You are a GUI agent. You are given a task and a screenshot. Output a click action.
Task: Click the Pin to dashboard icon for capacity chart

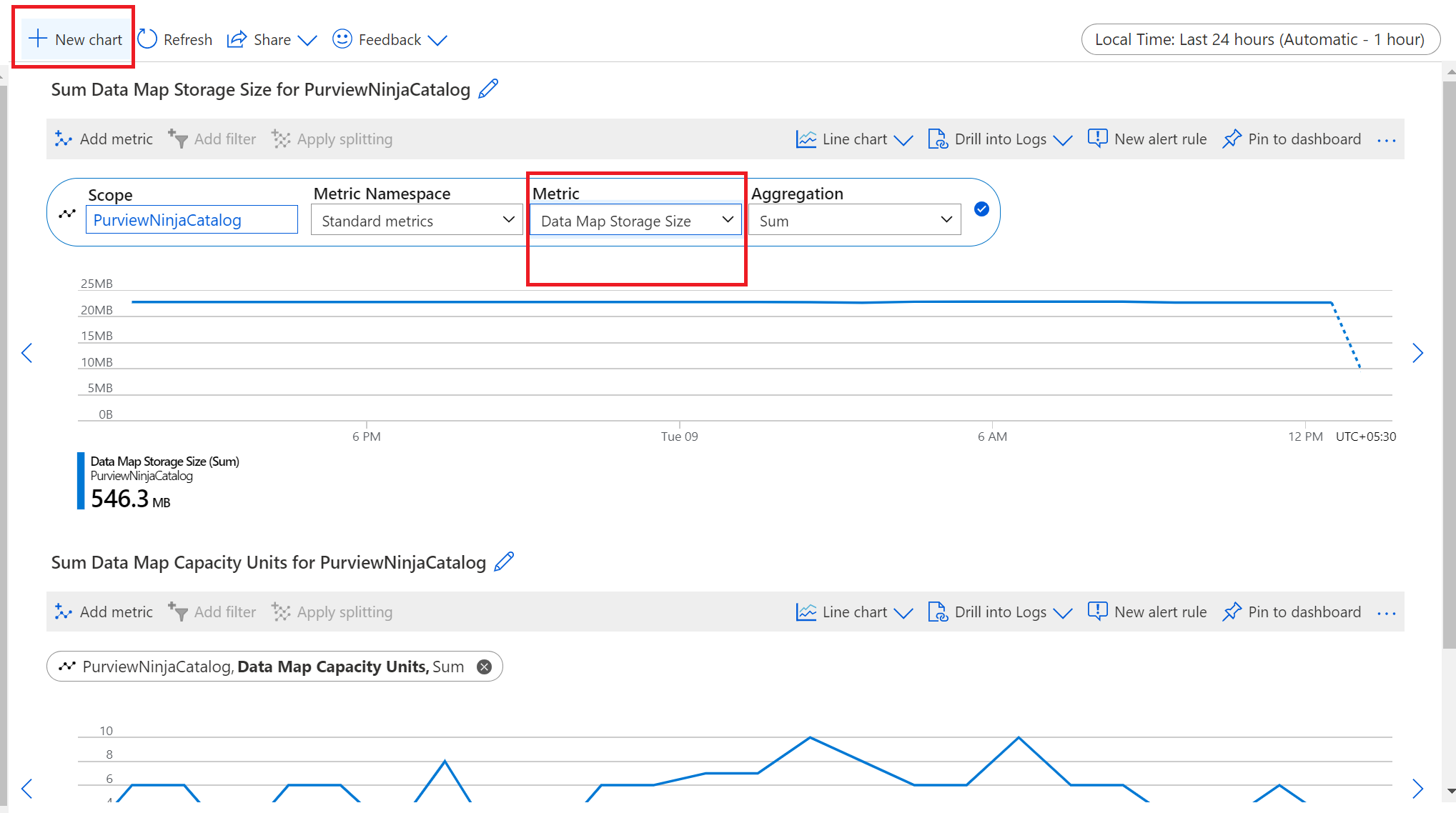pyautogui.click(x=1232, y=611)
